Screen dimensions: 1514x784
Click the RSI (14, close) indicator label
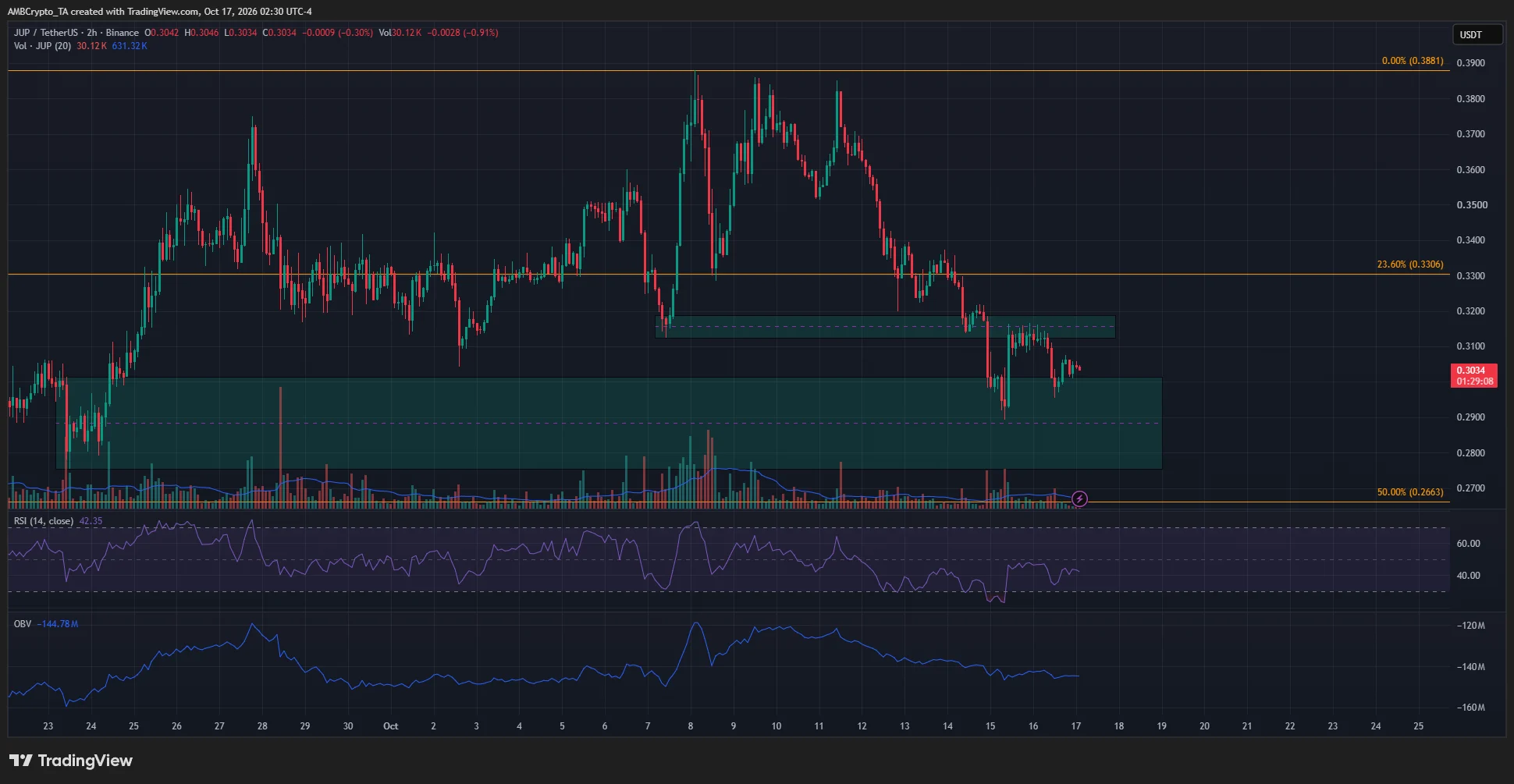pos(44,521)
